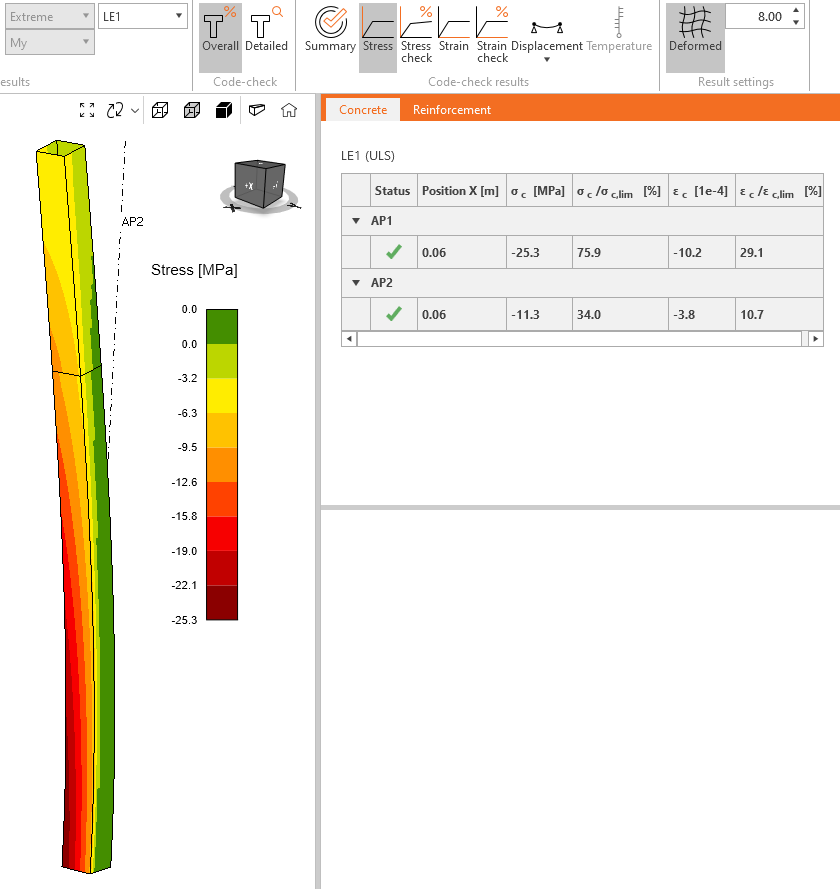Enable the Detailed code-check mode
The image size is (840, 889).
266,30
